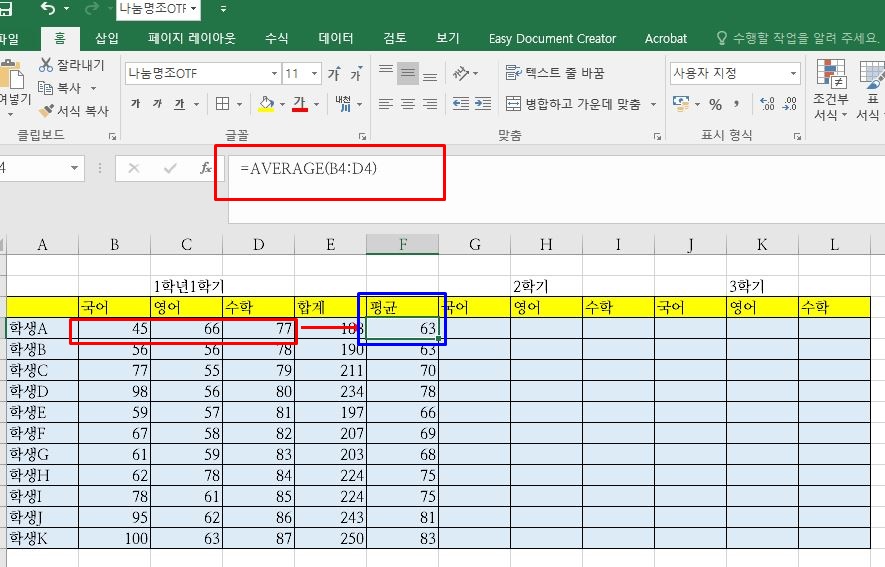Open the Name Box dropdown arrow
Viewport: 885px width, 567px height.
(x=74, y=168)
